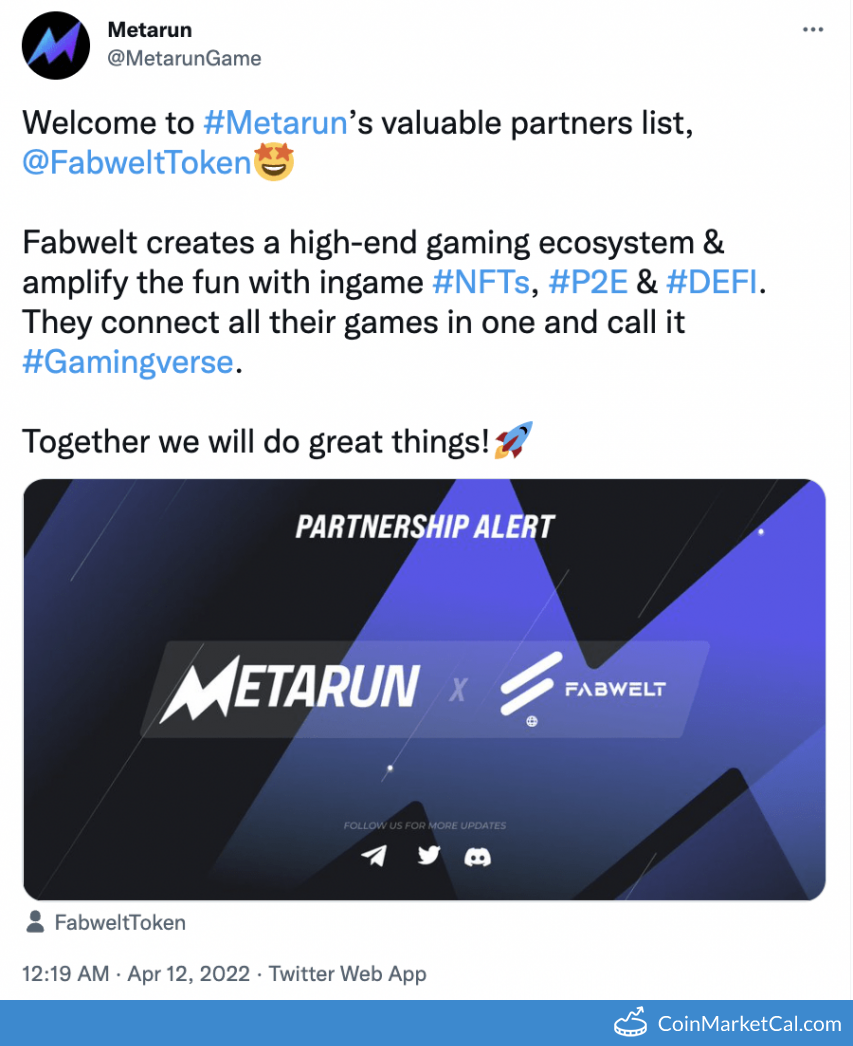The image size is (853, 1046).
Task: Click the Telegram icon in the banner
Action: (375, 856)
